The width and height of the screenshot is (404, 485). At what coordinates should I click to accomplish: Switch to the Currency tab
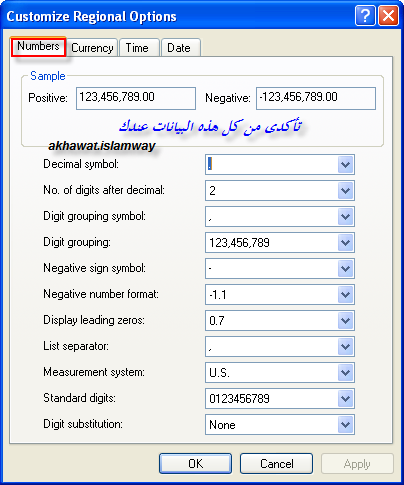92,48
